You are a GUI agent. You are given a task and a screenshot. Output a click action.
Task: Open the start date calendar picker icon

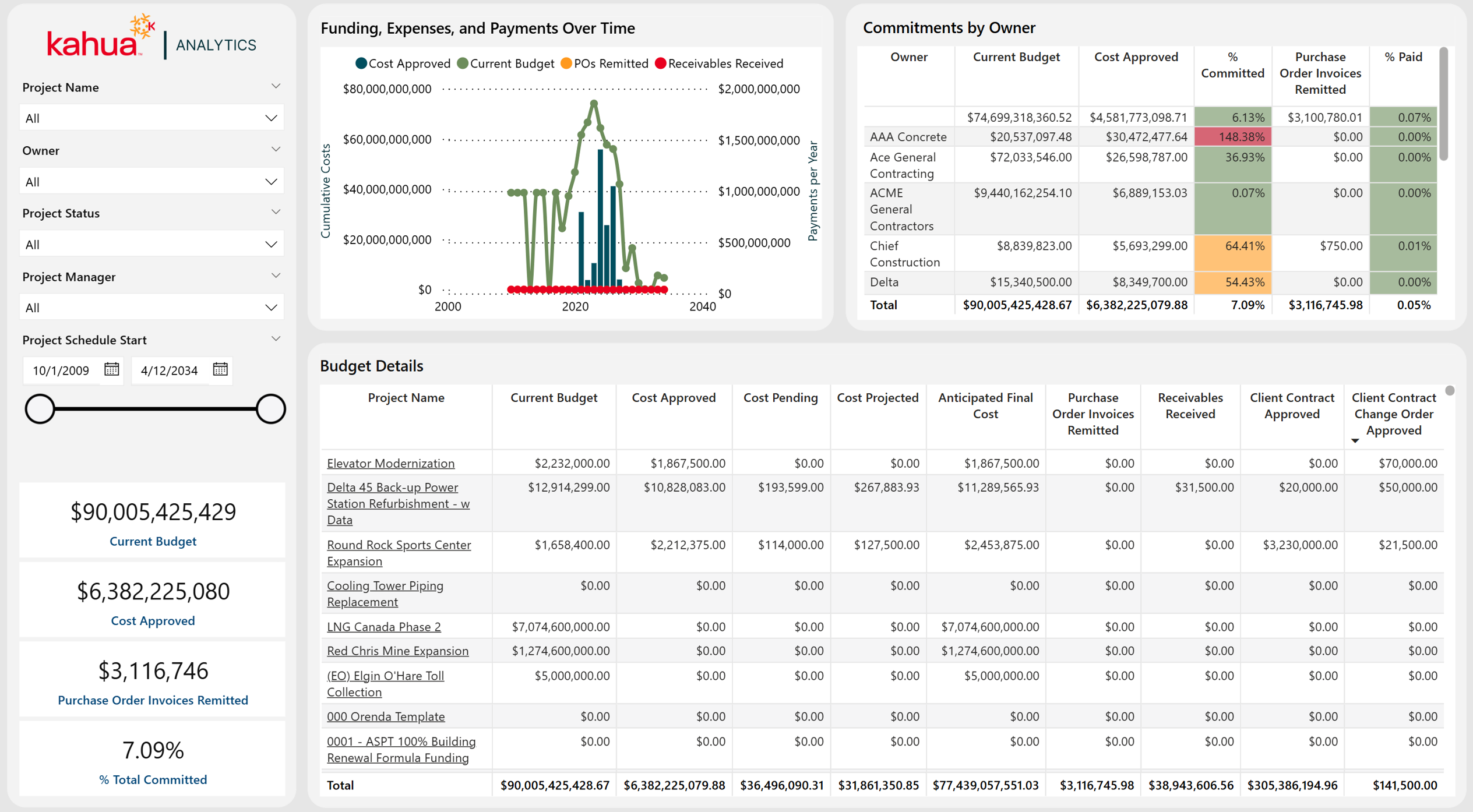pos(111,369)
